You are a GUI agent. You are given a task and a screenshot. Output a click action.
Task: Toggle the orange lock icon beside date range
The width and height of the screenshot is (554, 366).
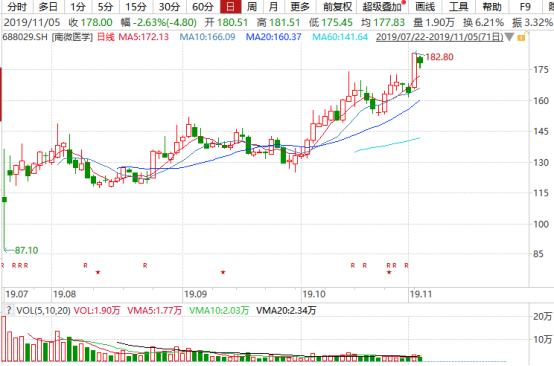(x=522, y=37)
